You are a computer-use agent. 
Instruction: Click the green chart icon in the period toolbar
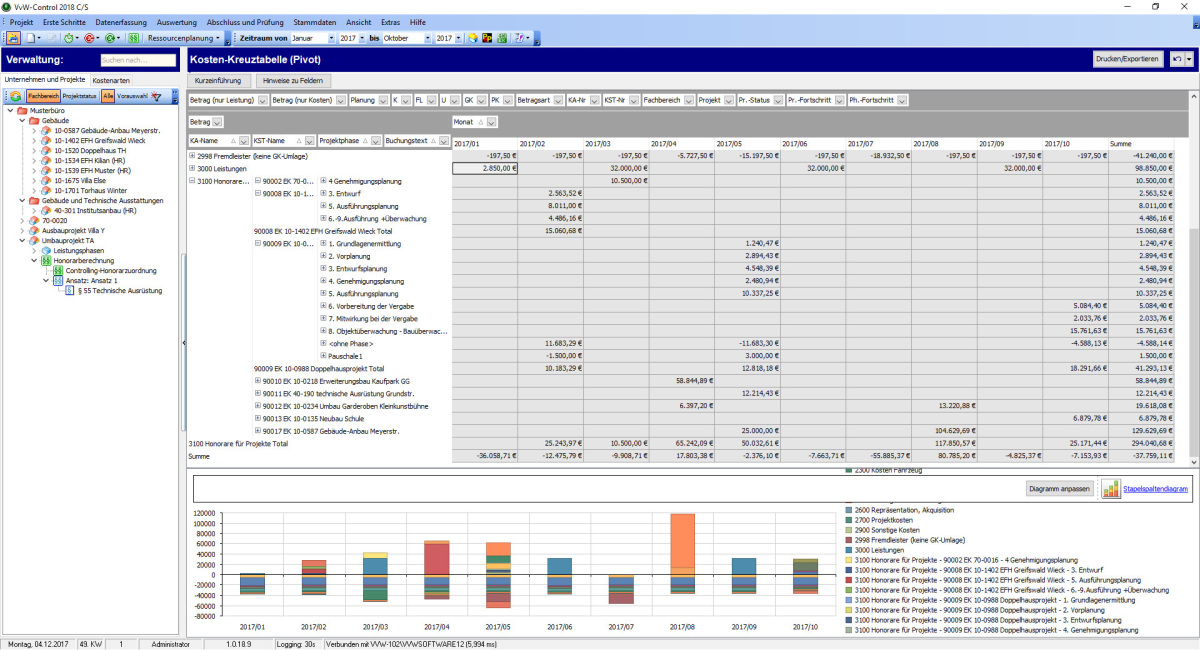point(502,38)
